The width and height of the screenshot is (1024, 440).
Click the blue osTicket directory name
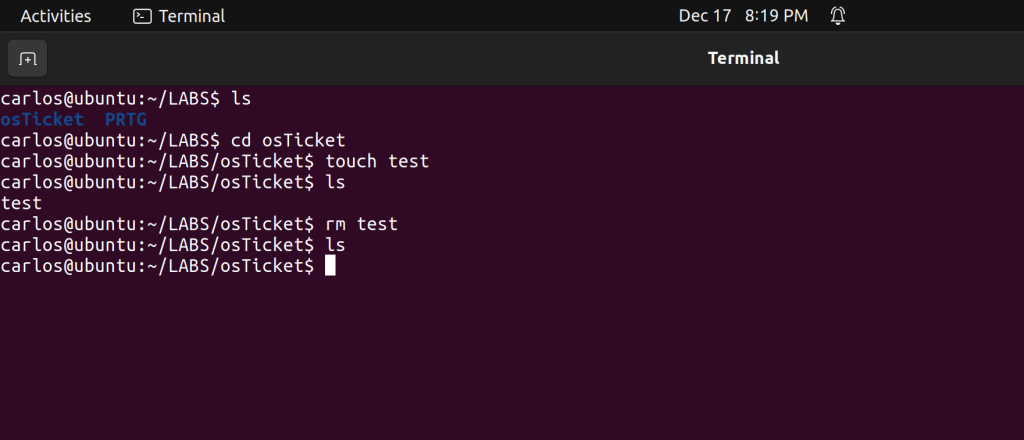(x=42, y=120)
